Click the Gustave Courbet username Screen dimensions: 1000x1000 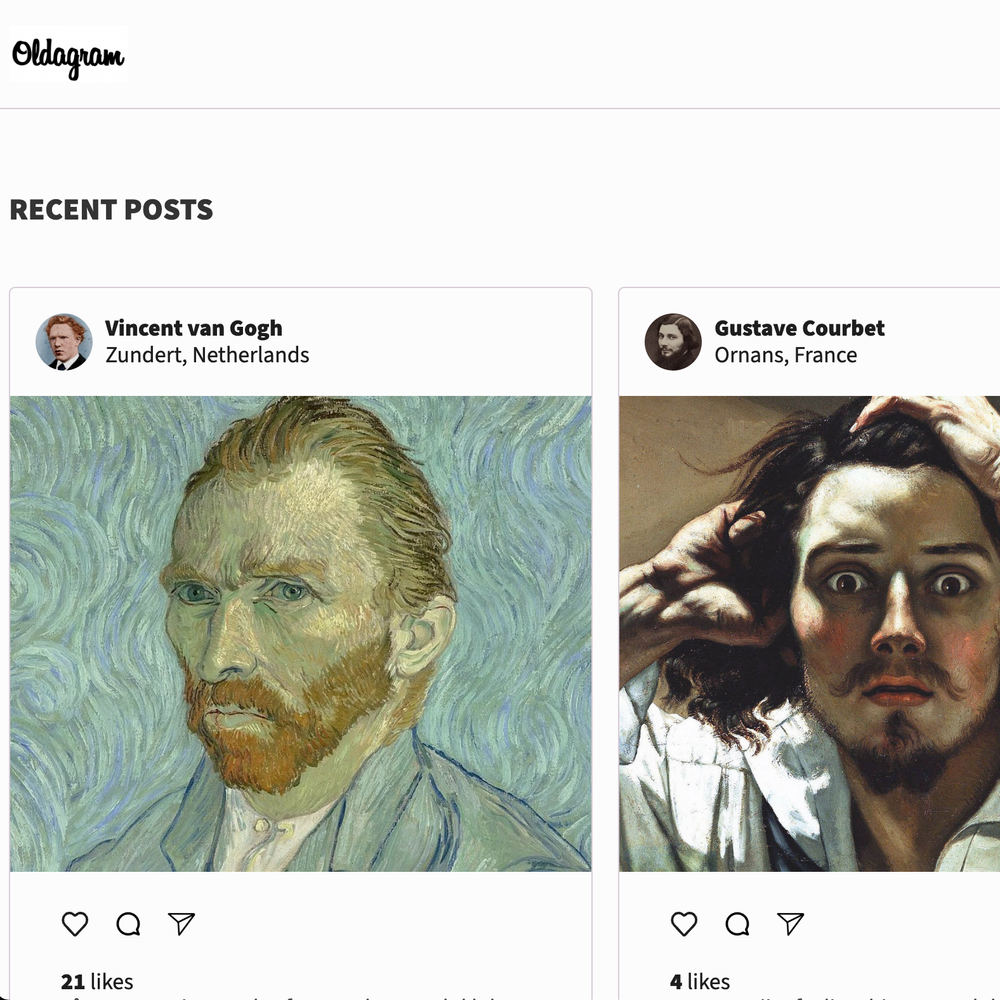pos(799,328)
